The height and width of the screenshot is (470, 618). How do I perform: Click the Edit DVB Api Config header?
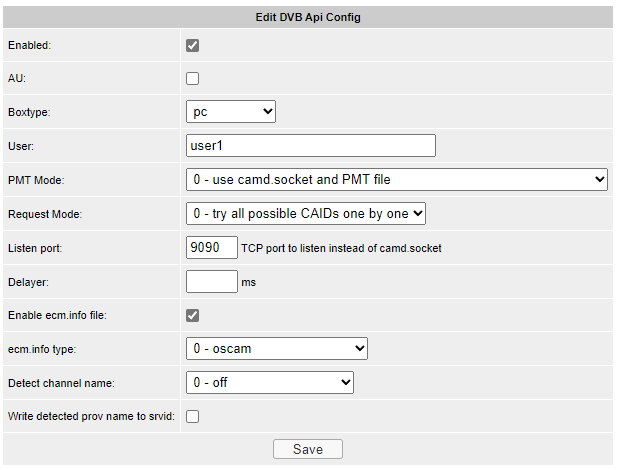pos(308,17)
